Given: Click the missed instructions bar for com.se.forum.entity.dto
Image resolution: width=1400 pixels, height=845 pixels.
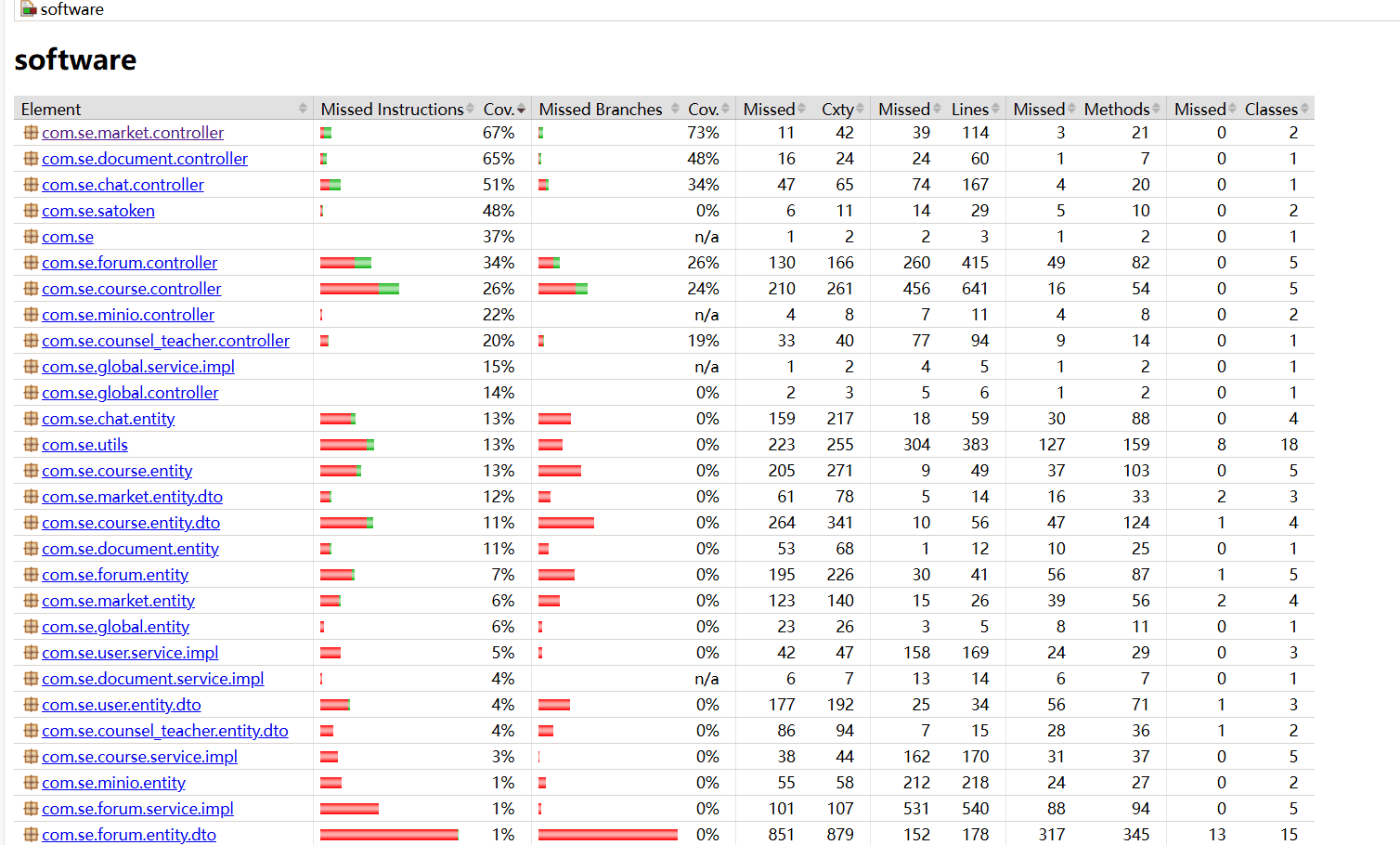Looking at the screenshot, I should coord(389,835).
